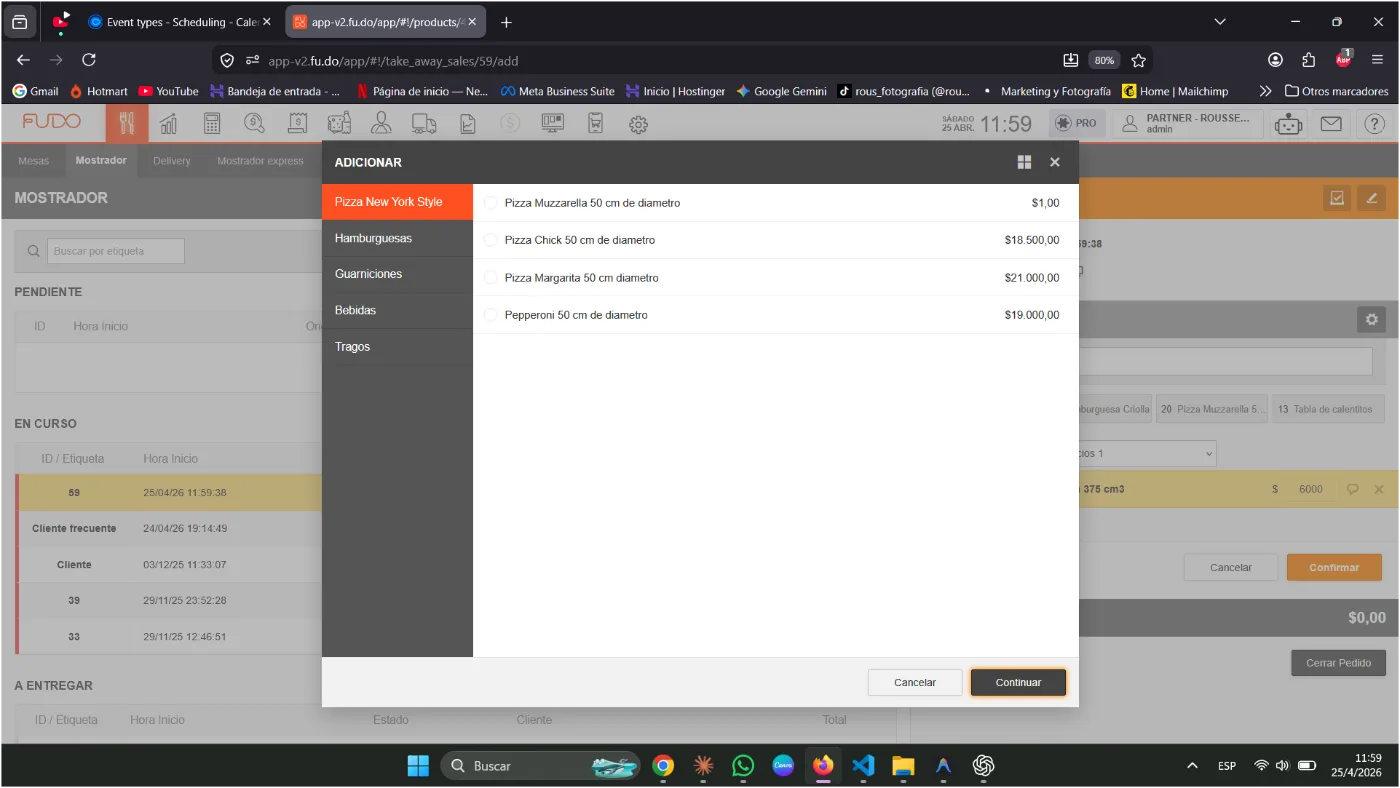The image size is (1400, 788).
Task: Open the monitor screen icon in Fudo toolbar
Action: pyautogui.click(x=553, y=123)
